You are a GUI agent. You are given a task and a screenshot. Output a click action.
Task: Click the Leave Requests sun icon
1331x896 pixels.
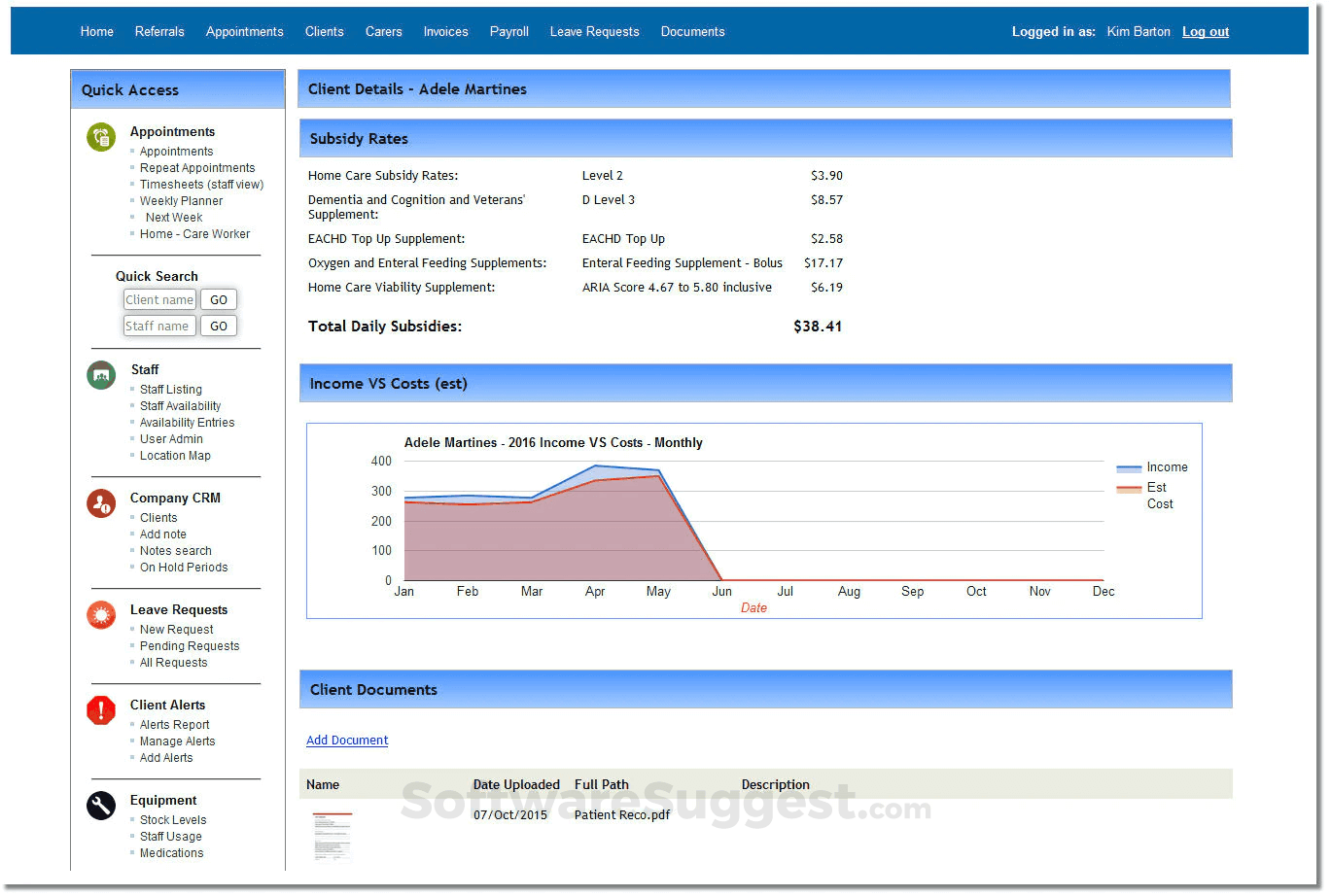(x=101, y=615)
